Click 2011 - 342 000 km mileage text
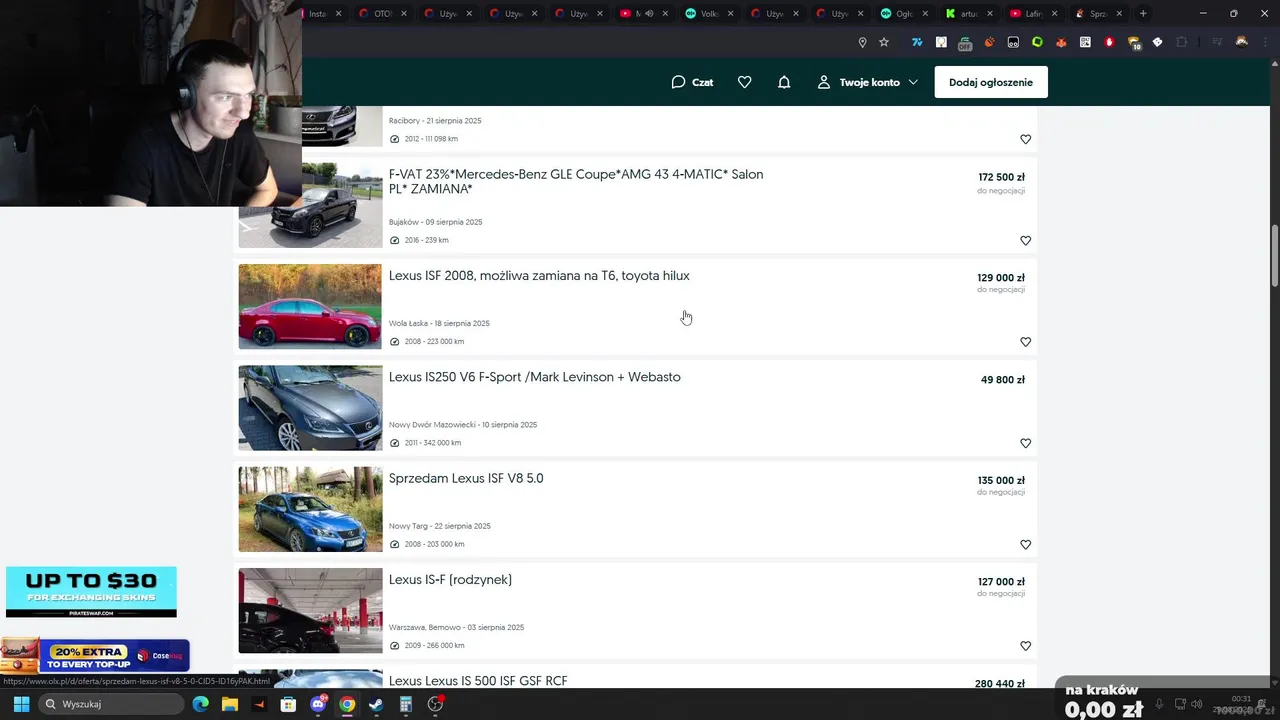 433,443
